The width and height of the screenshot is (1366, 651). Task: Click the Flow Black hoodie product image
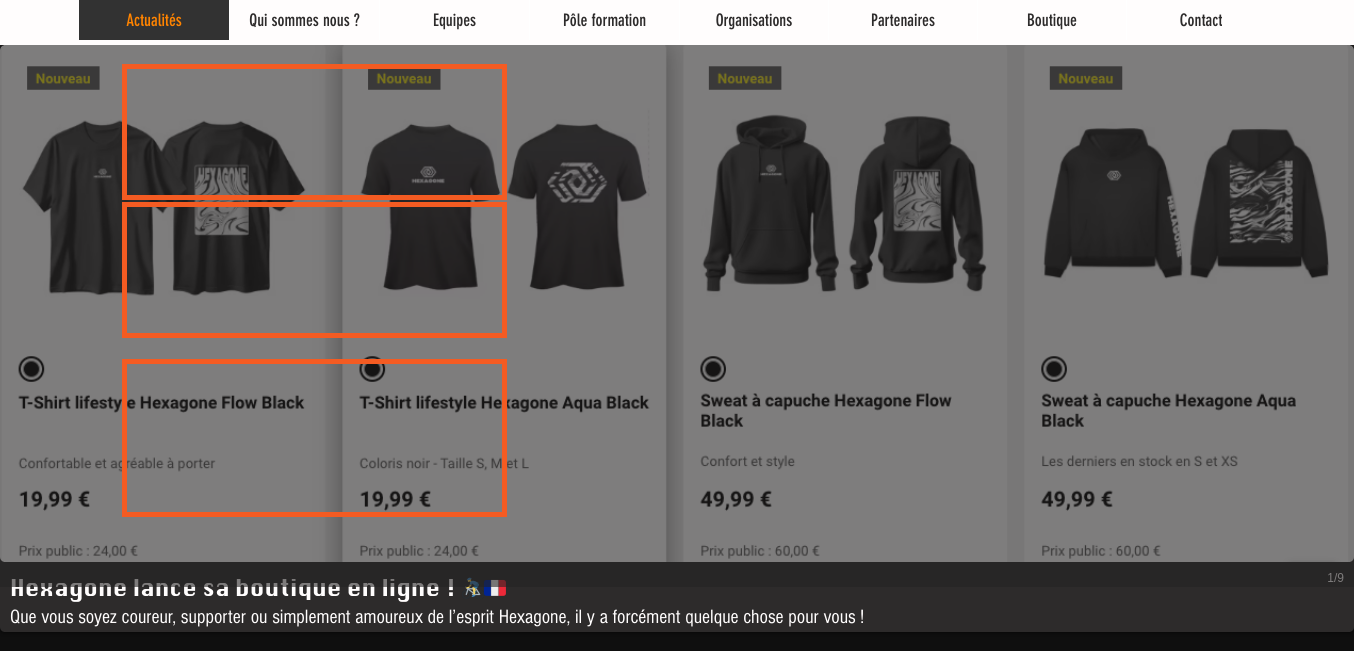[x=845, y=203]
